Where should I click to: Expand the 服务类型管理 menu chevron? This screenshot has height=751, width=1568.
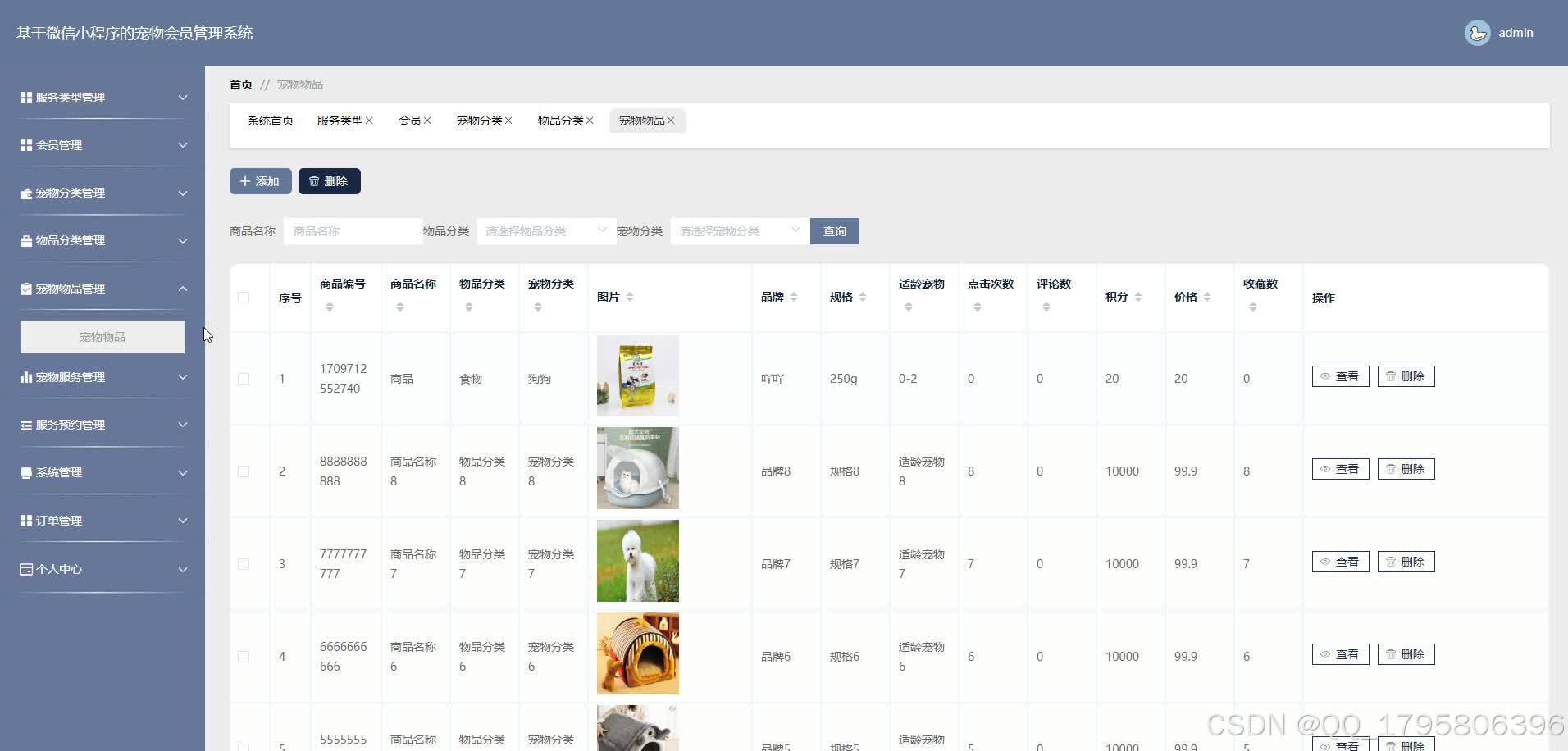click(x=183, y=98)
